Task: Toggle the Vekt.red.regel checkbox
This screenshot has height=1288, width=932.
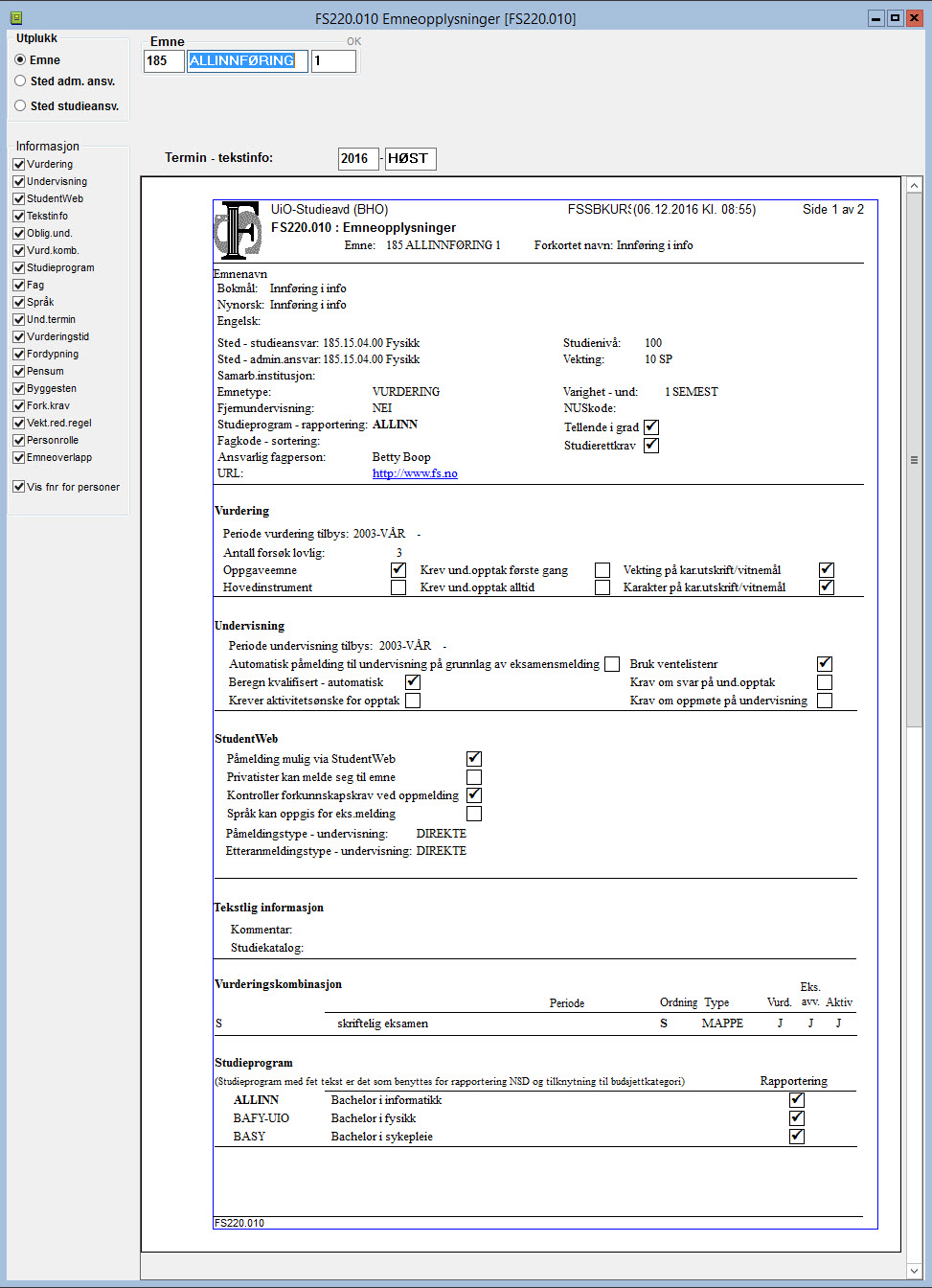Action: click(18, 423)
